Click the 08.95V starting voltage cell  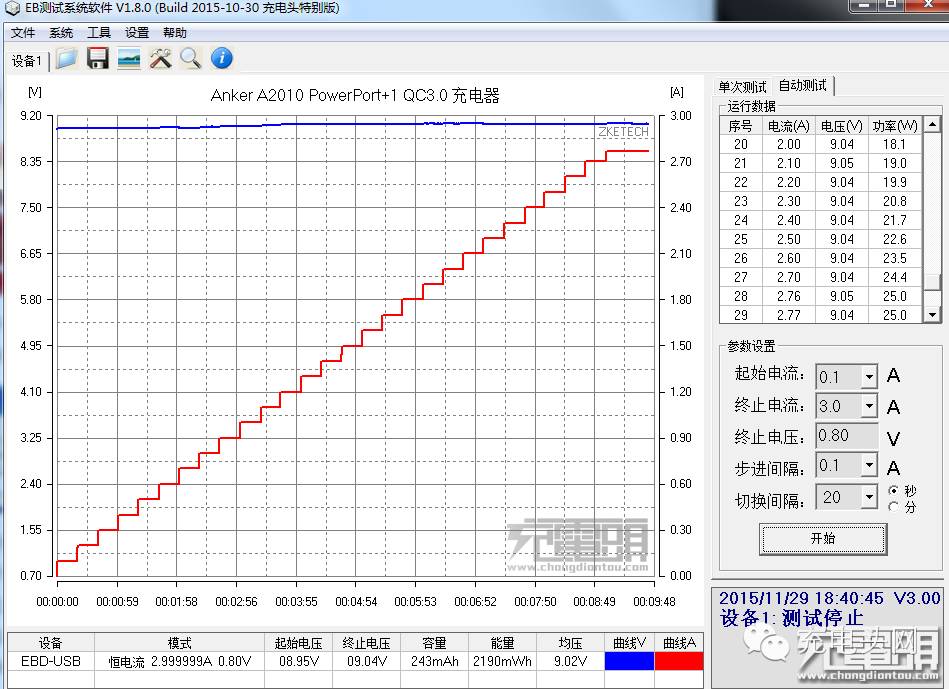[x=298, y=661]
